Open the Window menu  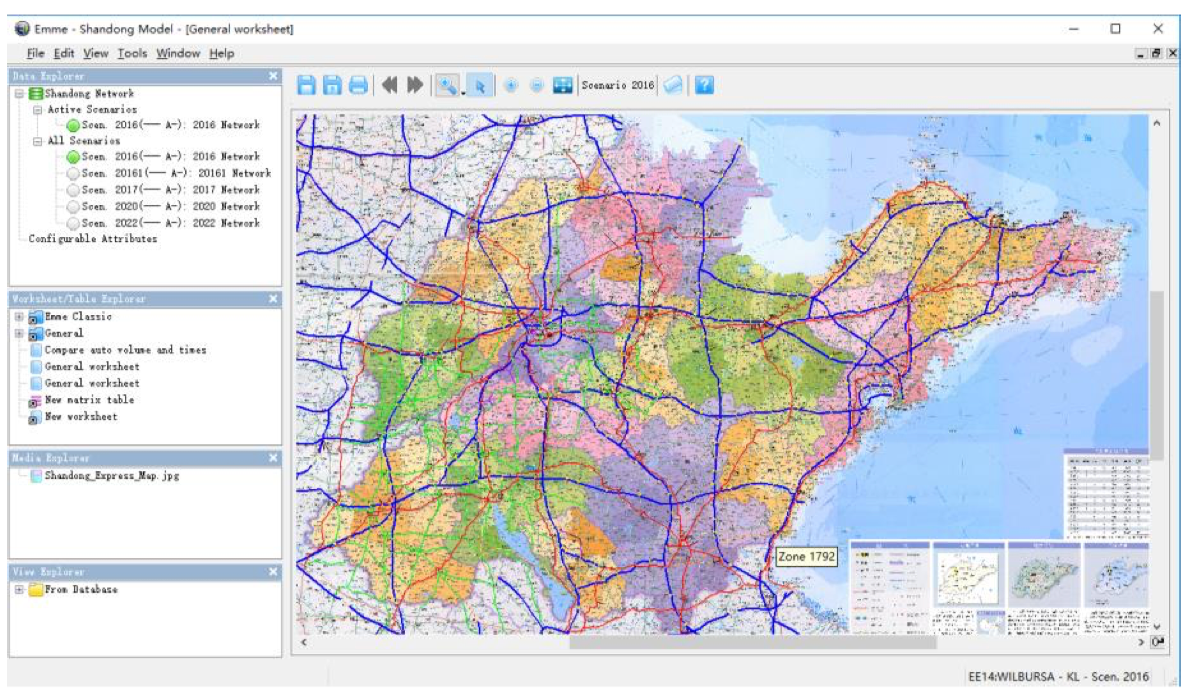(x=178, y=54)
